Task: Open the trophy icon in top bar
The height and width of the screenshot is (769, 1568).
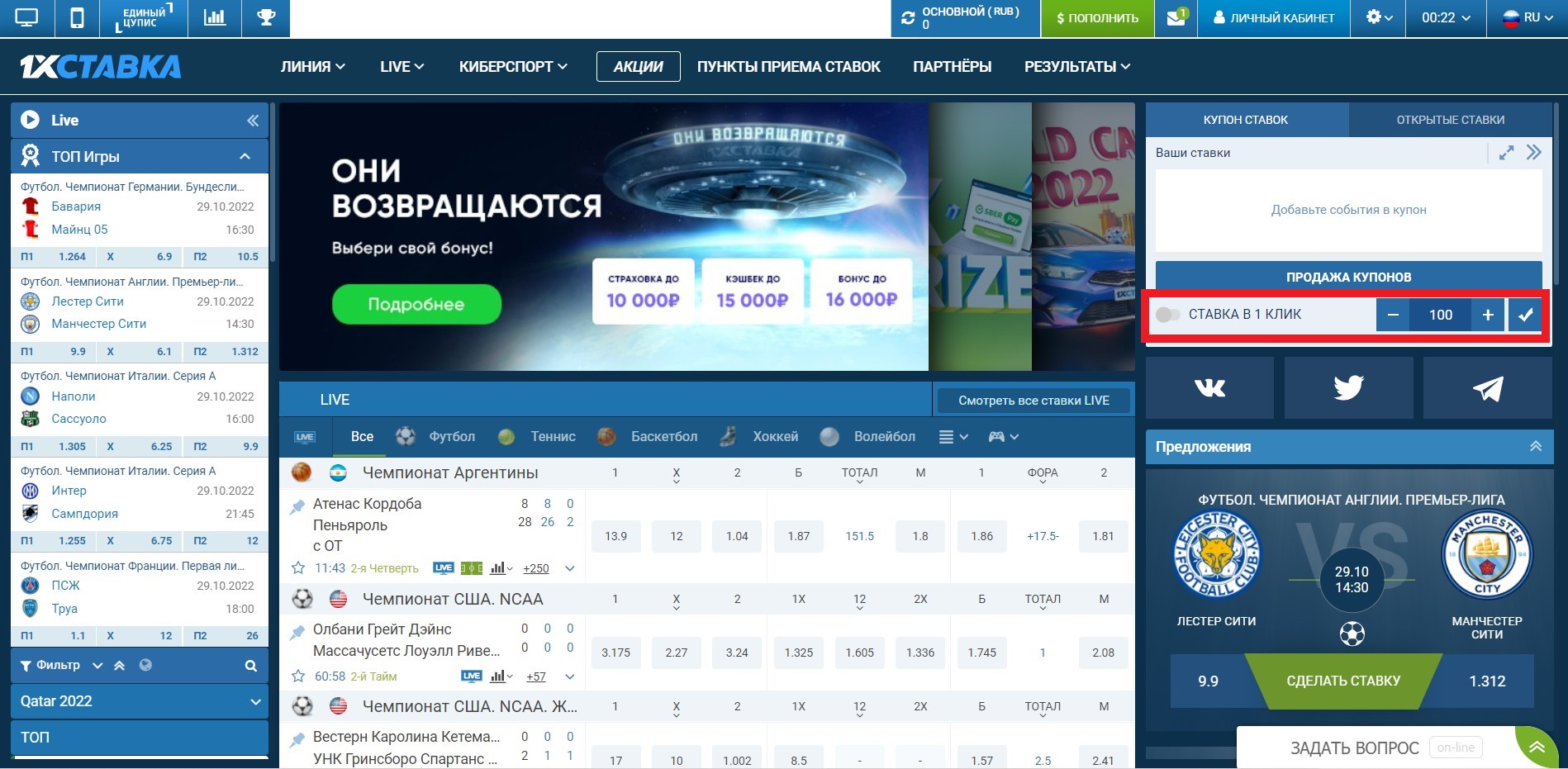Action: tap(266, 18)
